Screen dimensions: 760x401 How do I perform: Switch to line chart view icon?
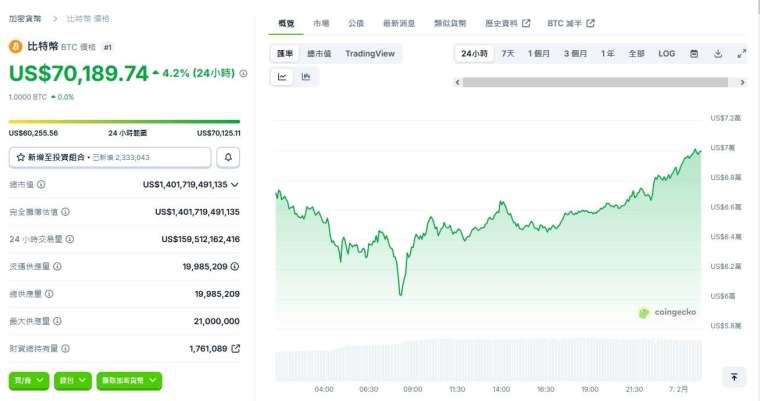282,76
